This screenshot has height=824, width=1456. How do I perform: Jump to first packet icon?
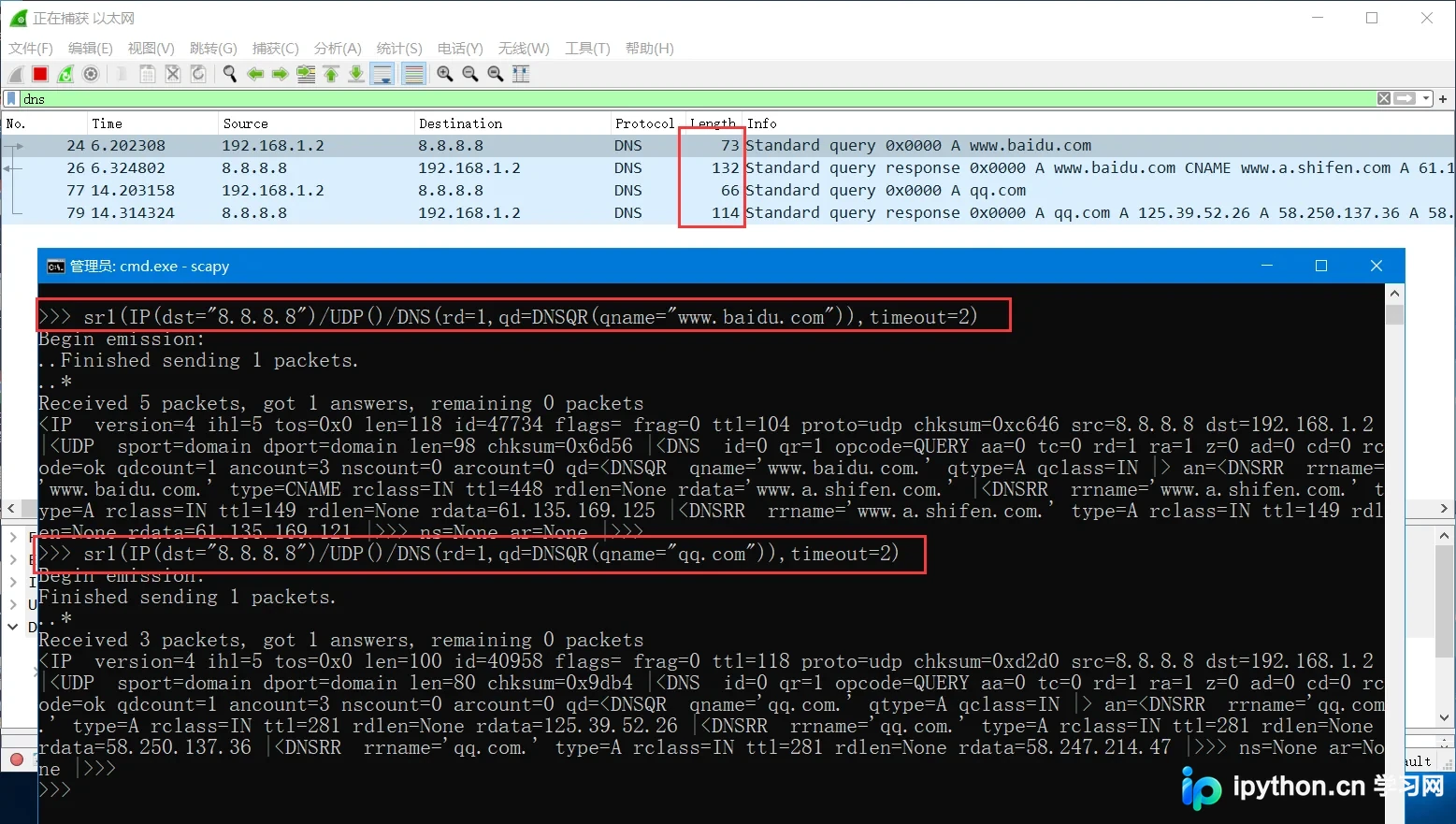tap(331, 74)
